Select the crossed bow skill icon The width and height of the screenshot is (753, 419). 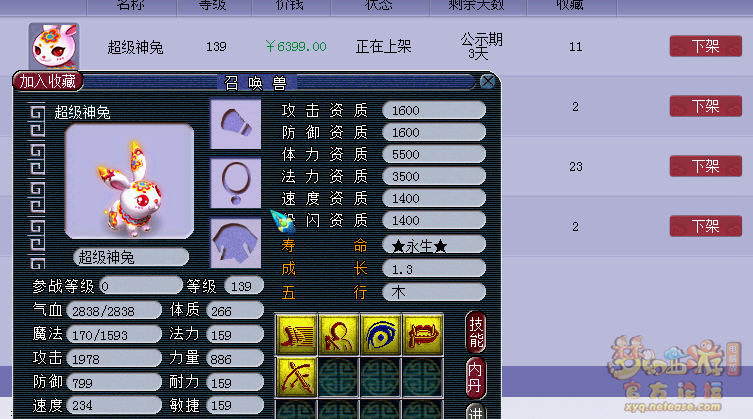297,377
